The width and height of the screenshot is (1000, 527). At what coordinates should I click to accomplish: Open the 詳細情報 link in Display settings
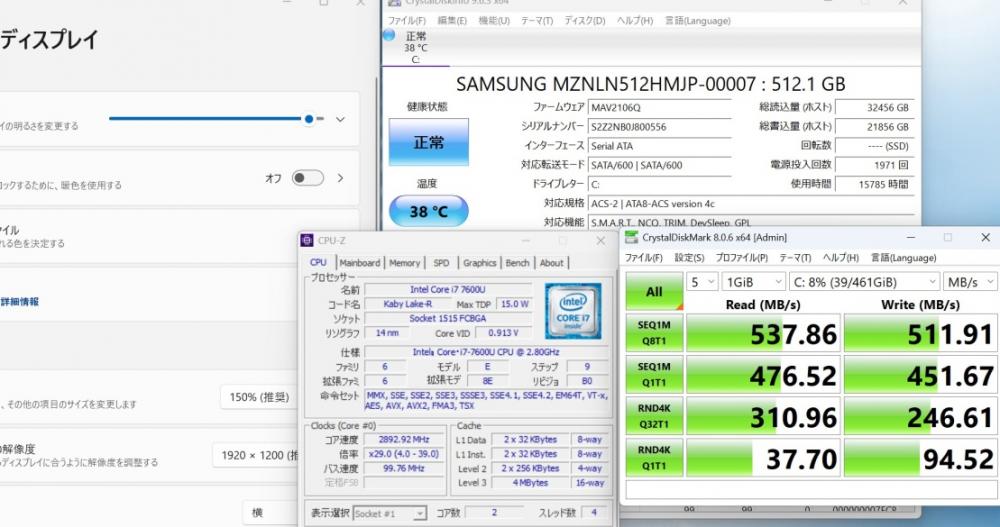(x=20, y=302)
